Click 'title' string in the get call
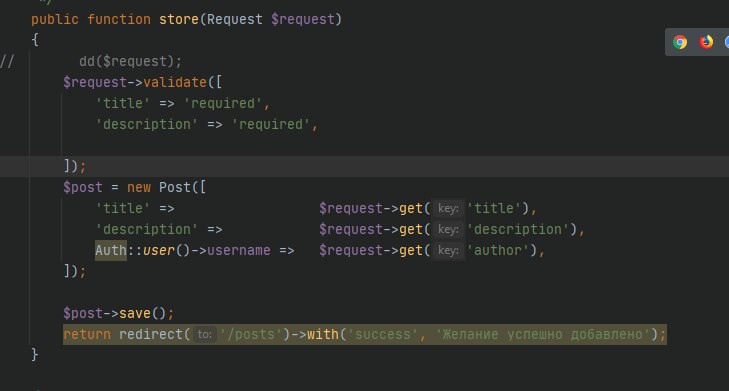 (494, 208)
